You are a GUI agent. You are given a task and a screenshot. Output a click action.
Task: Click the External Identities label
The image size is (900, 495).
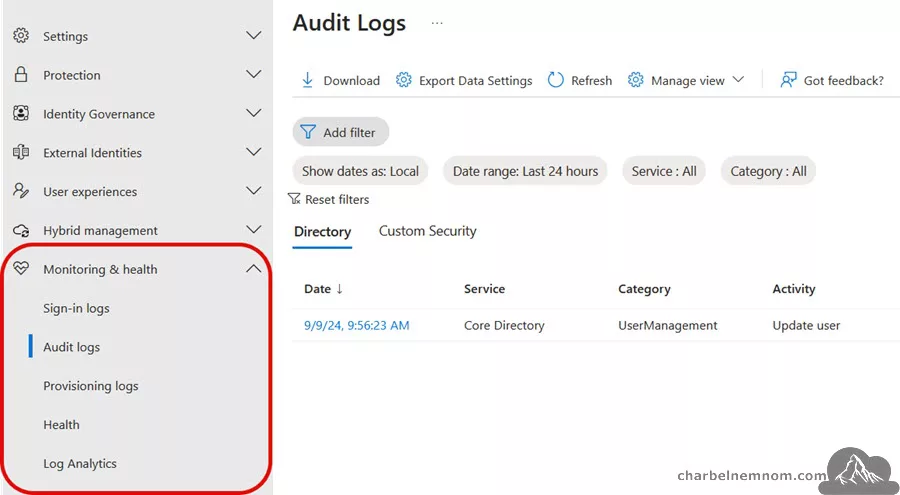coord(92,153)
